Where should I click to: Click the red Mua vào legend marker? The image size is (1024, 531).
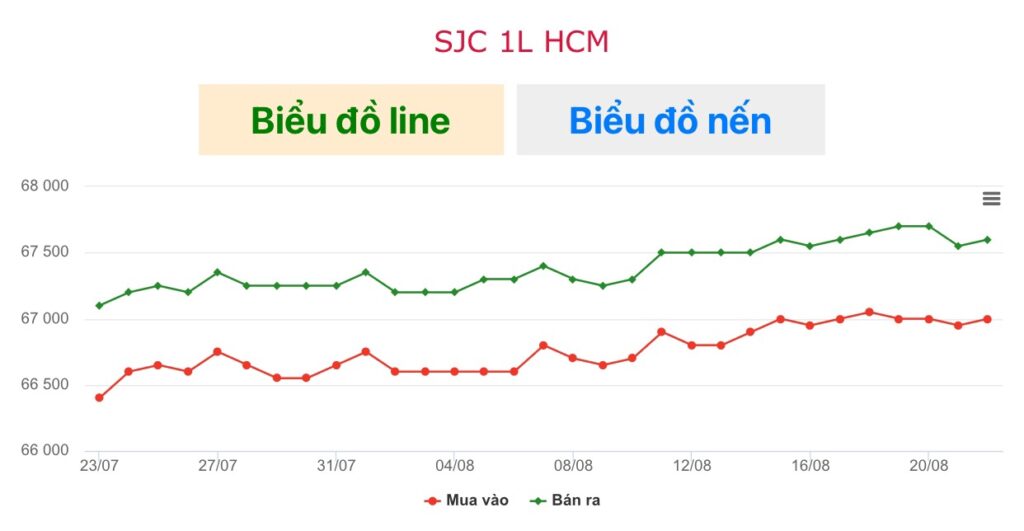pos(432,501)
